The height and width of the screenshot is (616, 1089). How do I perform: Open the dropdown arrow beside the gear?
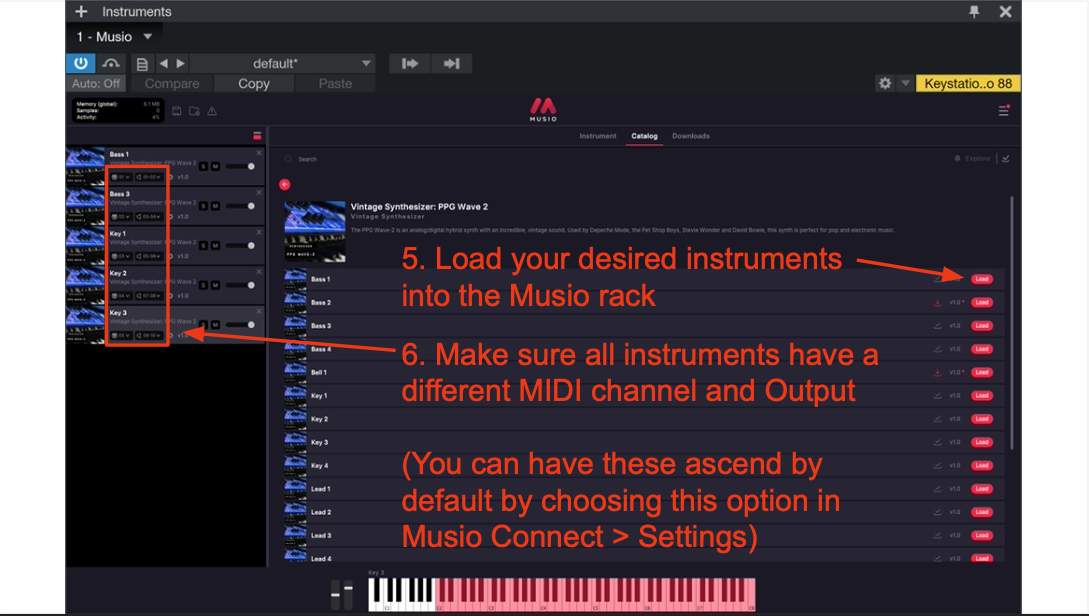[905, 83]
